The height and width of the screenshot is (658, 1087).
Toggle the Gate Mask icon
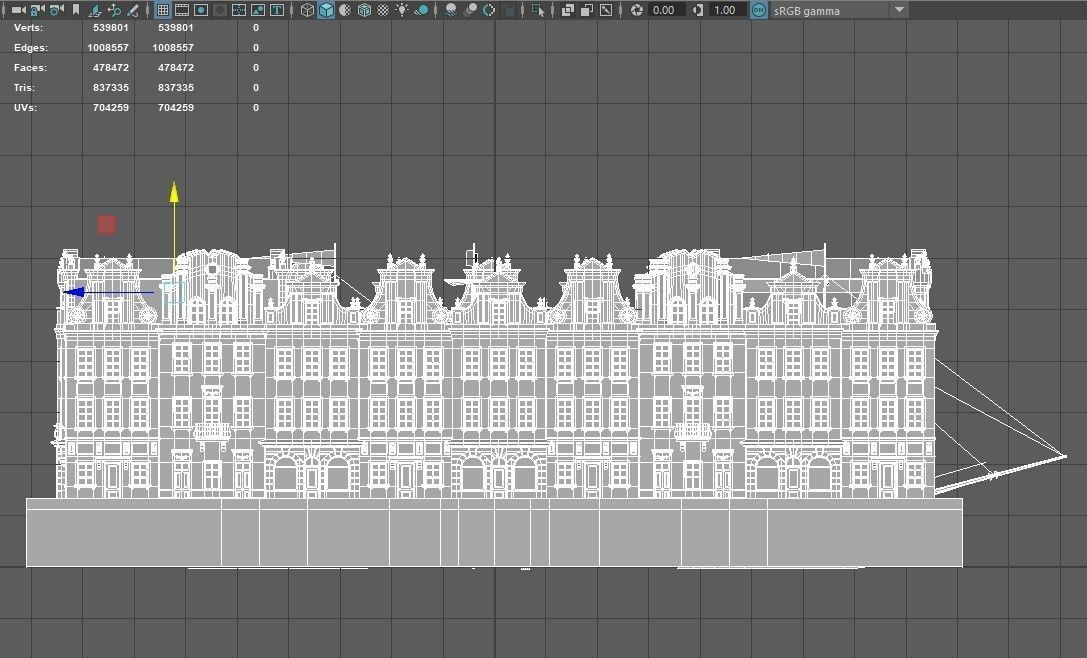(220, 10)
